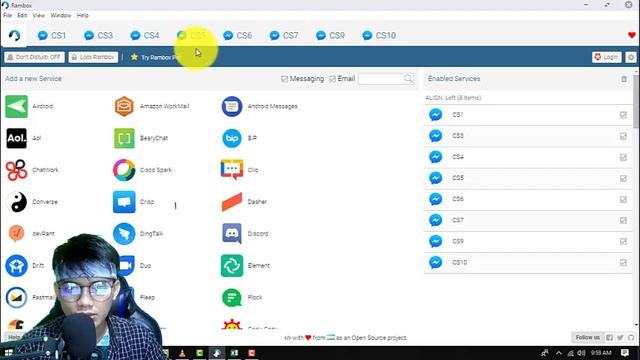Add the Element service icon
The height and width of the screenshot is (360, 640).
pos(232,265)
